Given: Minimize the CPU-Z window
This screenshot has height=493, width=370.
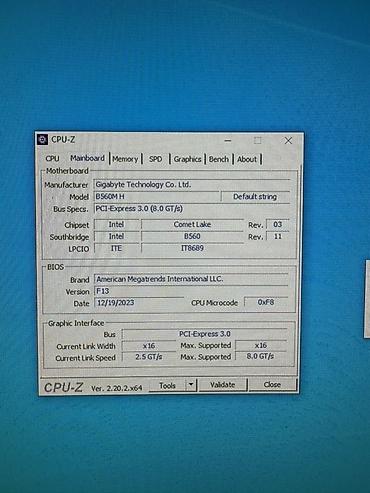Looking at the screenshot, I should click(x=228, y=141).
